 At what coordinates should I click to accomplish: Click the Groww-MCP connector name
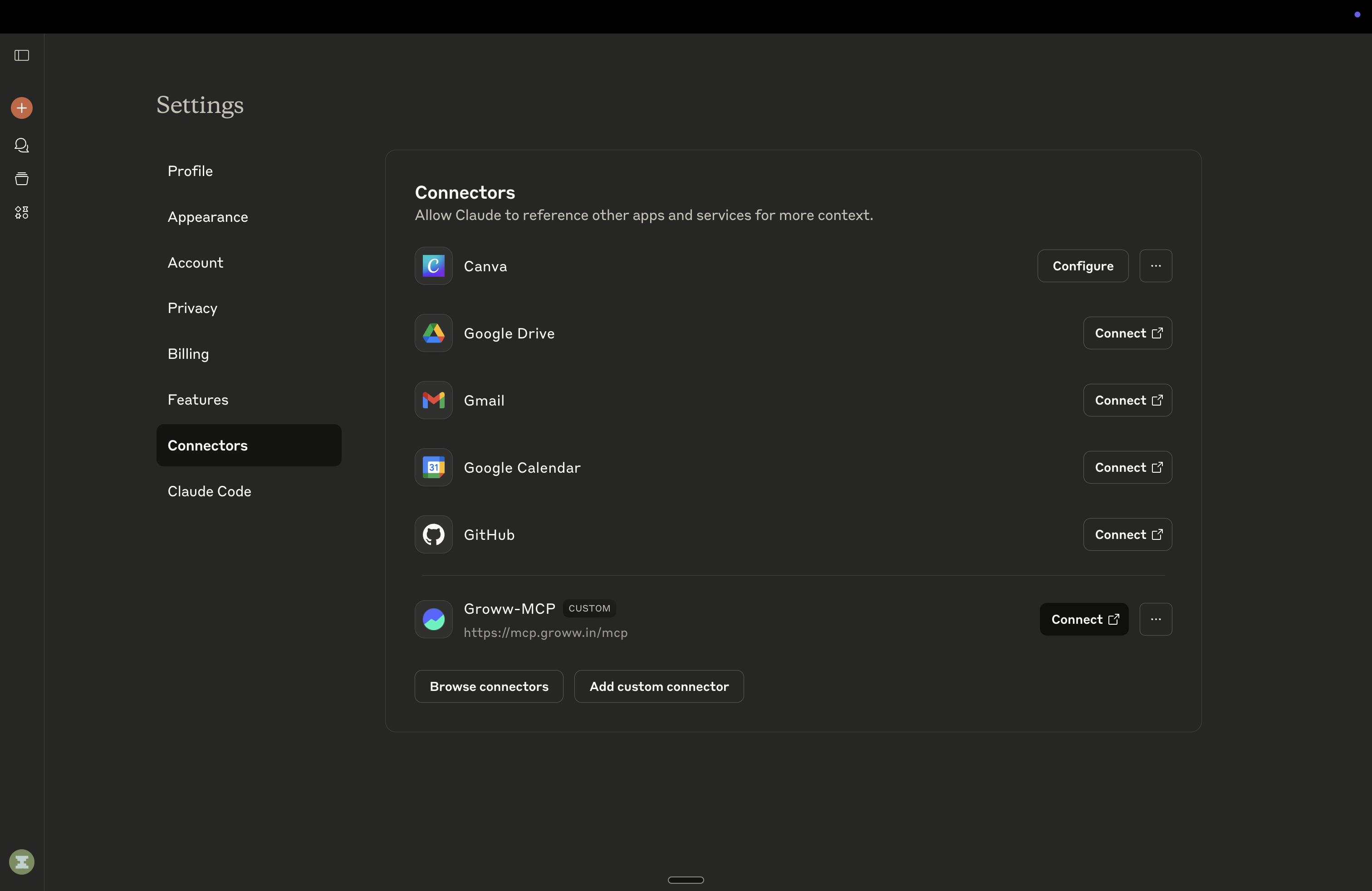click(x=510, y=609)
